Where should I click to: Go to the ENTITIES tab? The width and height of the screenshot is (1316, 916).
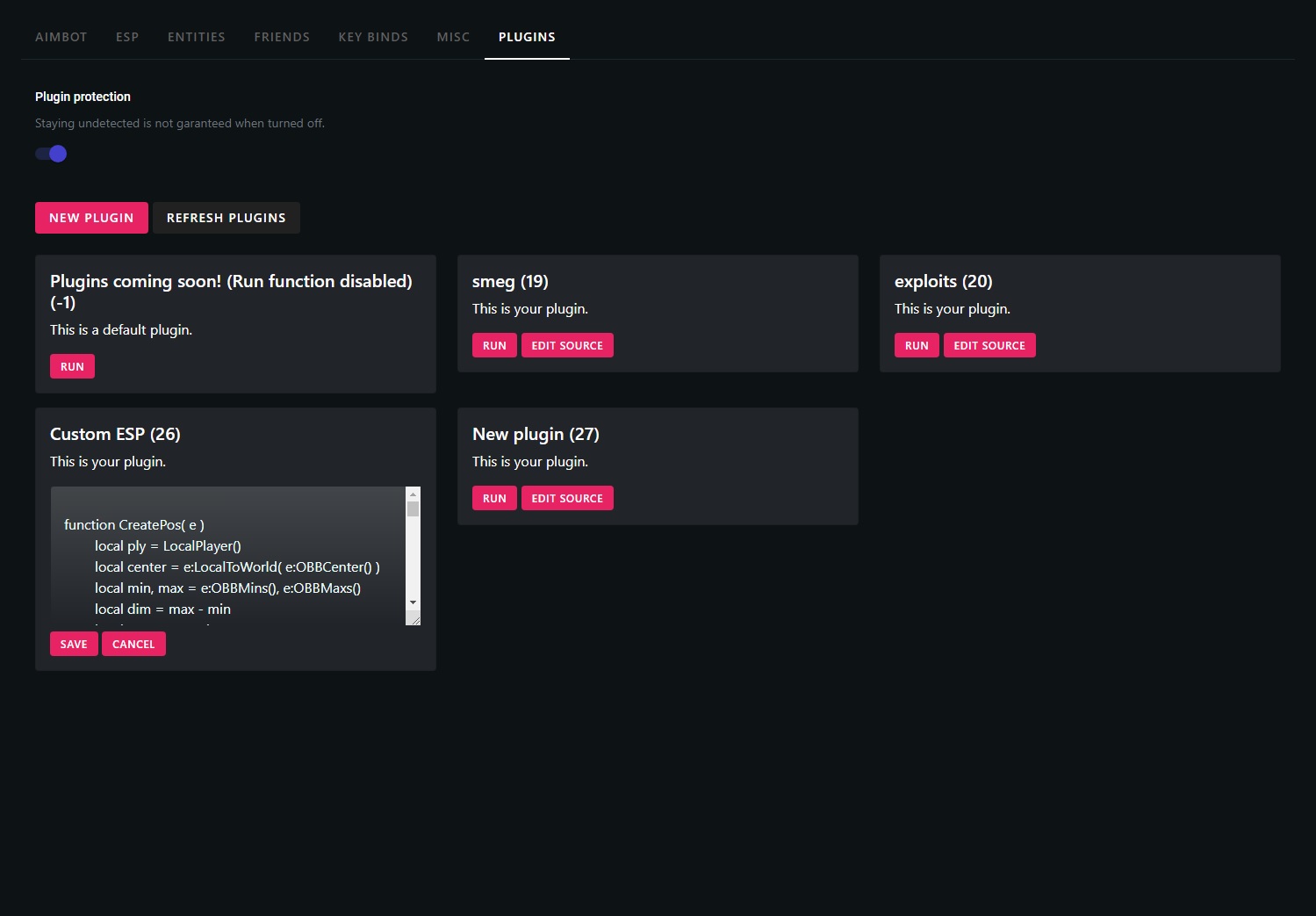(x=196, y=37)
